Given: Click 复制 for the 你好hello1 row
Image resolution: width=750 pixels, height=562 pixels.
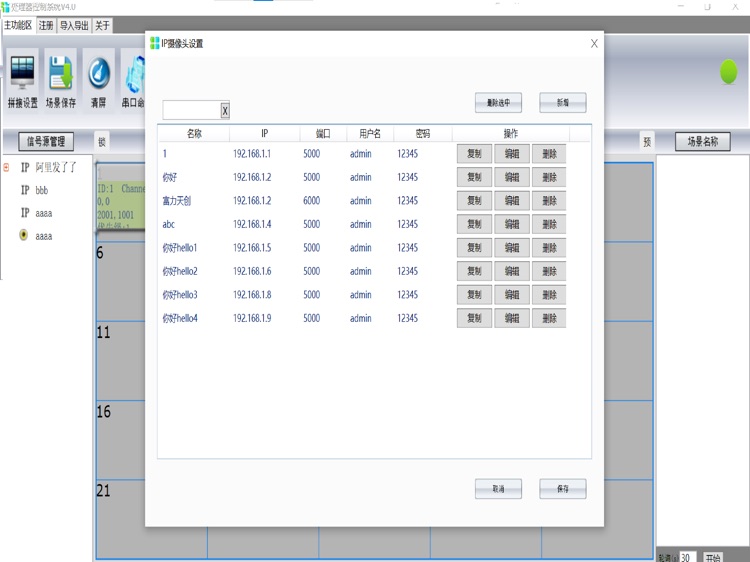Looking at the screenshot, I should tap(474, 247).
